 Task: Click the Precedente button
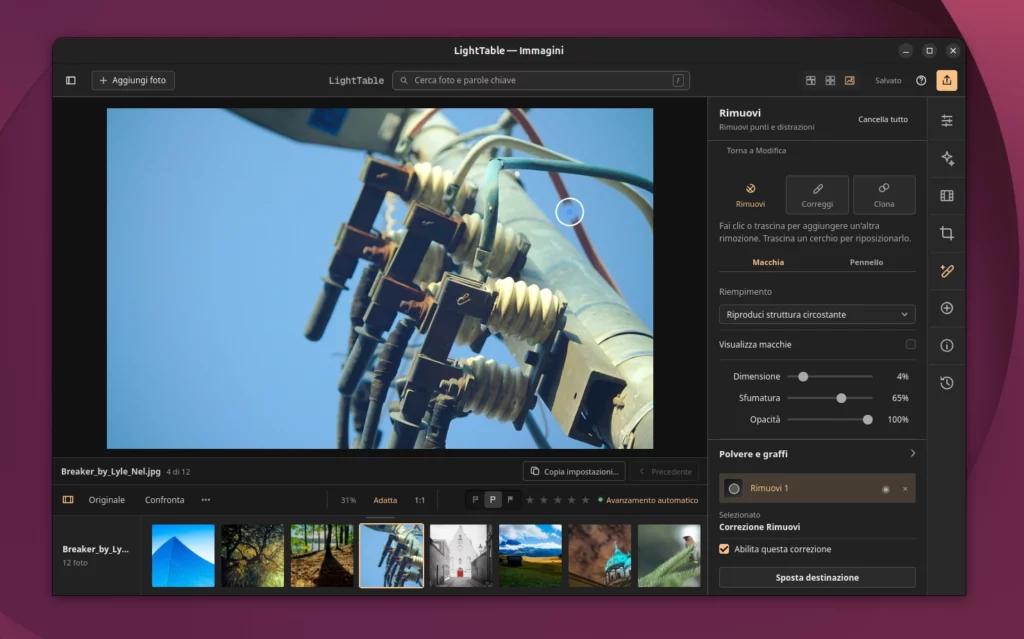665,471
